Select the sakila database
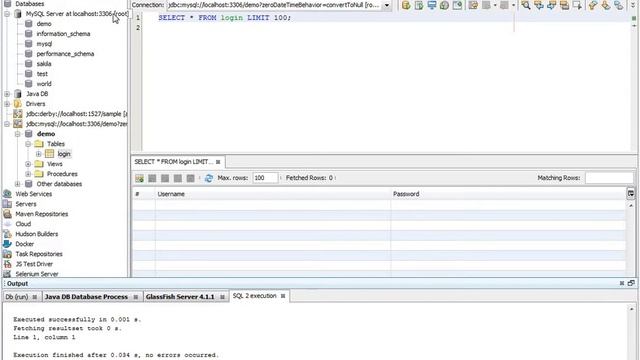Image resolution: width=640 pixels, height=360 pixels. pos(44,64)
